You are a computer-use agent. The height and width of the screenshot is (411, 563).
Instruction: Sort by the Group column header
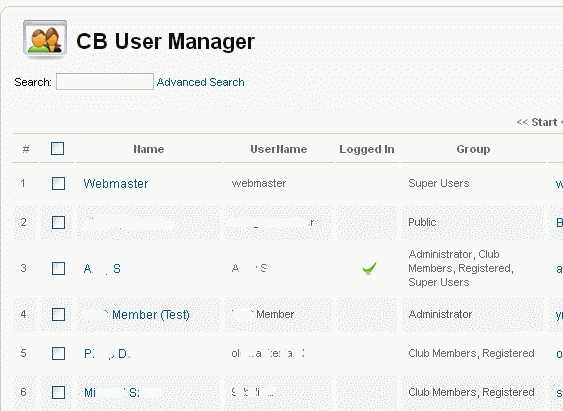[x=473, y=149]
